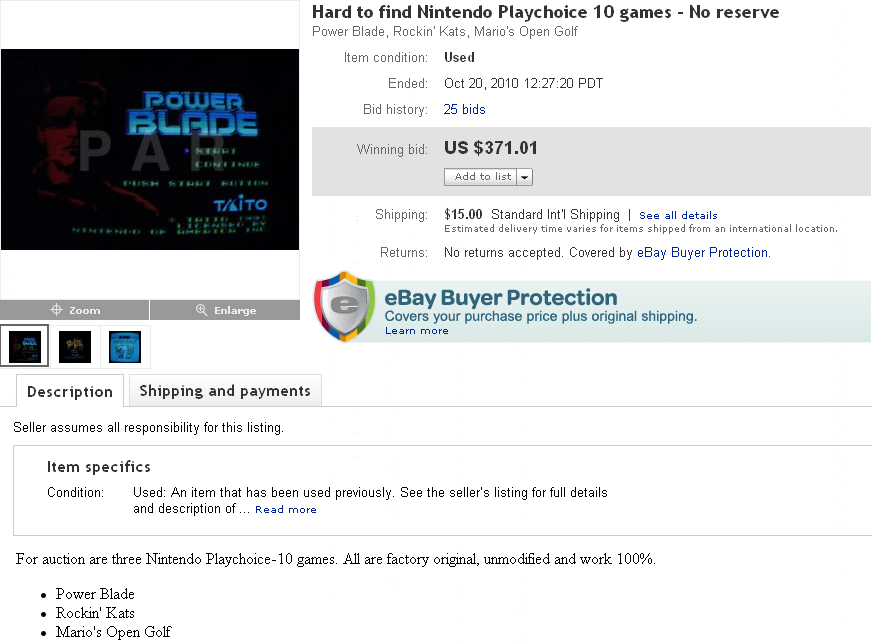872x643 pixels.
Task: Click the eBay Buyer Protection shield icon
Action: (x=344, y=306)
